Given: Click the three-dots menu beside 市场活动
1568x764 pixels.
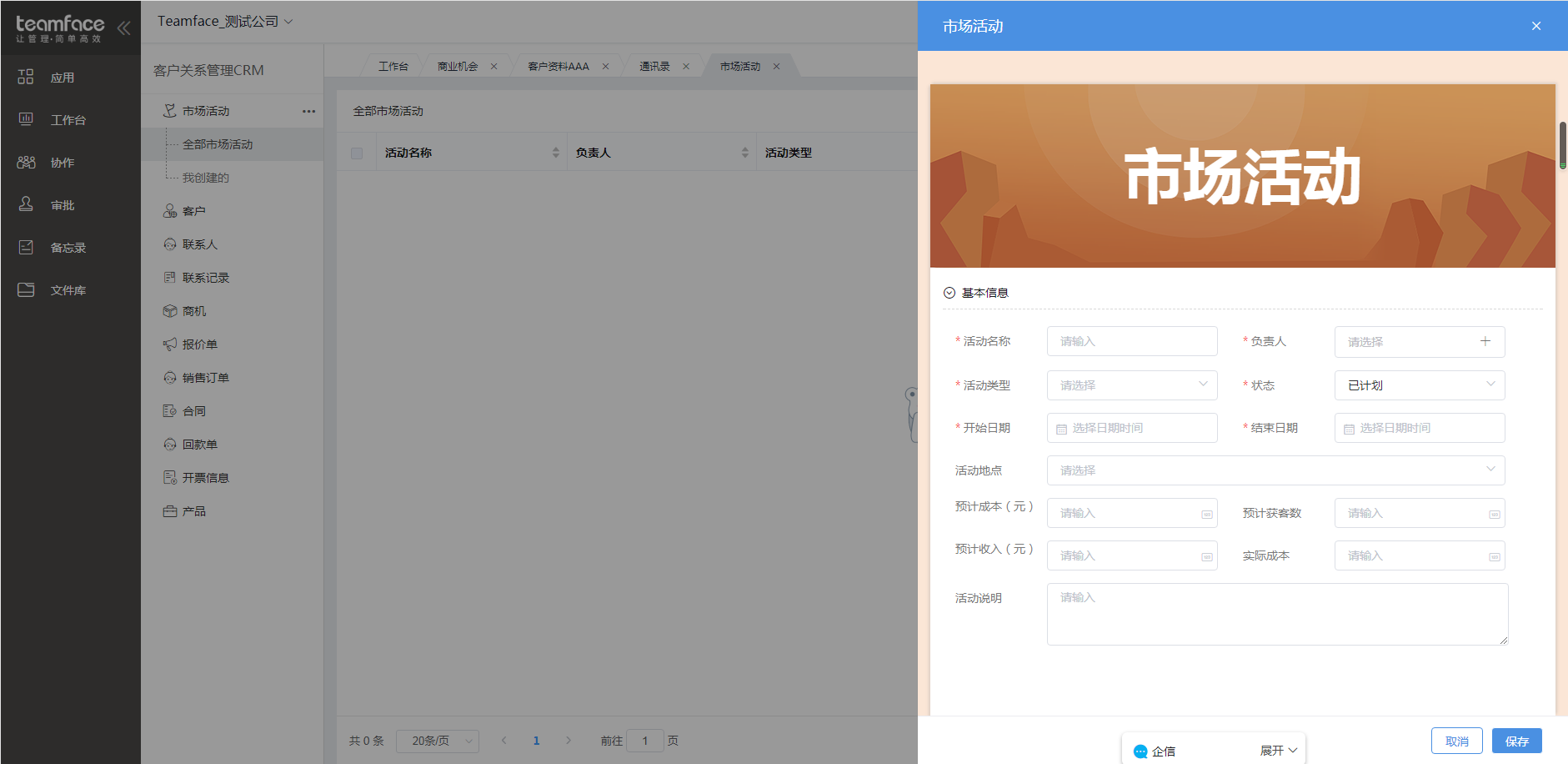Looking at the screenshot, I should tap(308, 111).
